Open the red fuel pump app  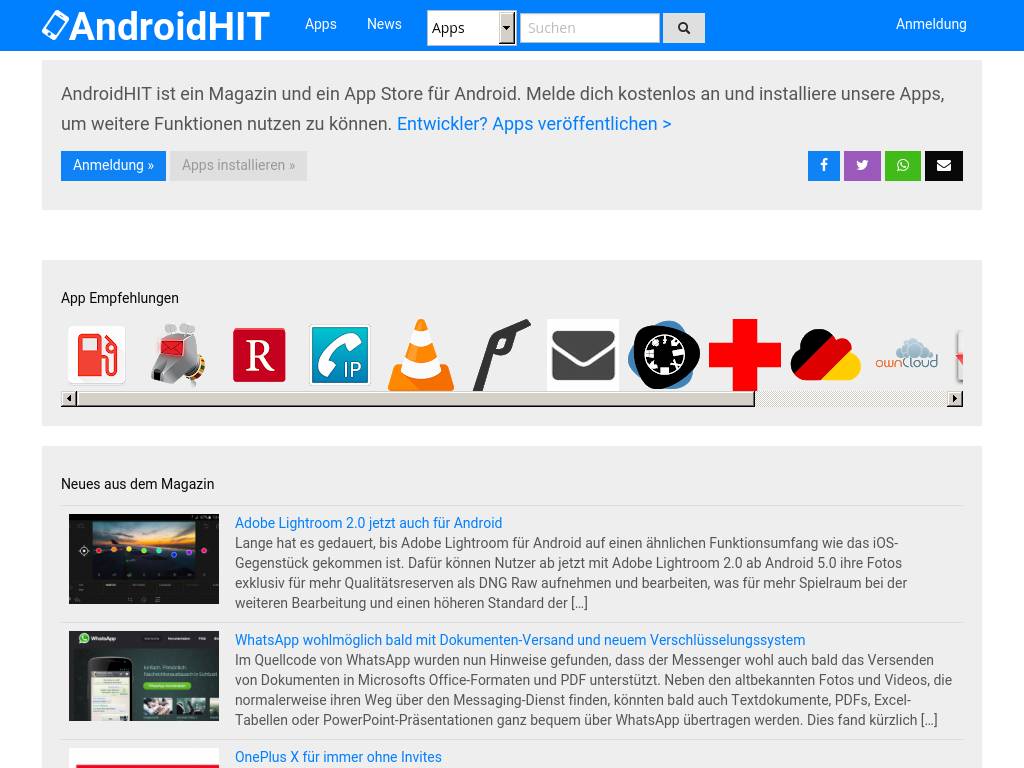(97, 355)
